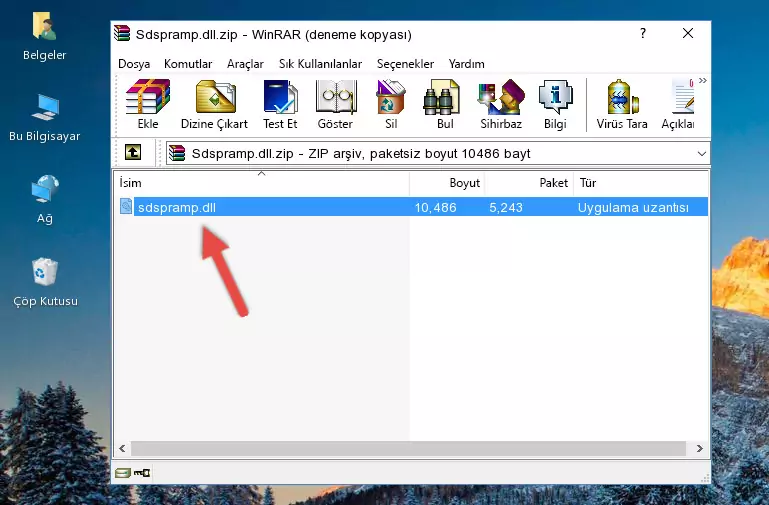Open the Seçenekler menu
The height and width of the screenshot is (505, 769).
coord(405,64)
